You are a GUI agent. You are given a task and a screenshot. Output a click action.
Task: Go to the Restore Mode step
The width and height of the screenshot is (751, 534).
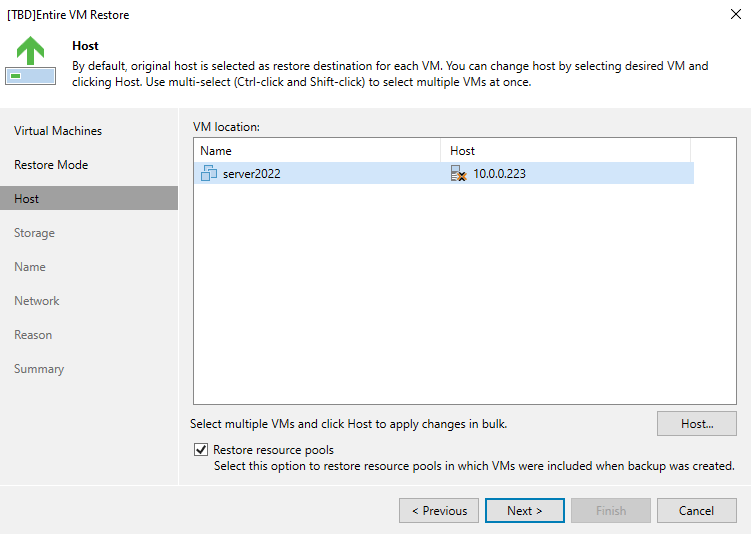[51, 165]
